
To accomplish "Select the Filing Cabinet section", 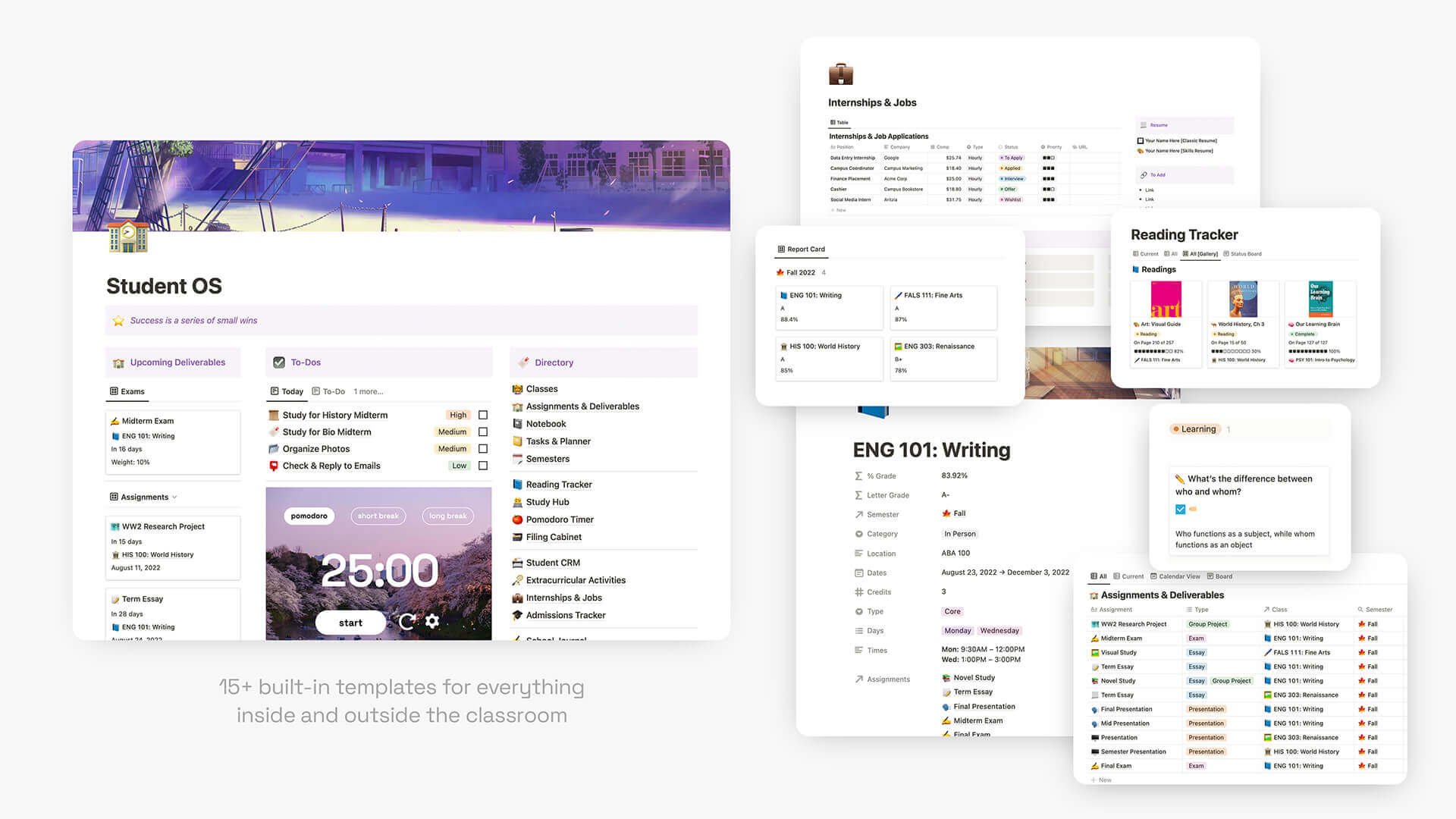I will tap(554, 537).
